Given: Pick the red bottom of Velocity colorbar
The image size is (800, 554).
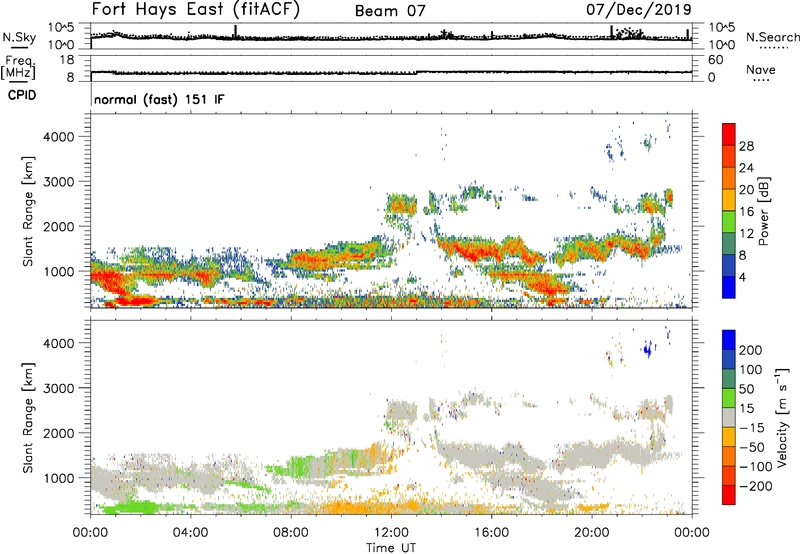Looking at the screenshot, I should pos(729,495).
